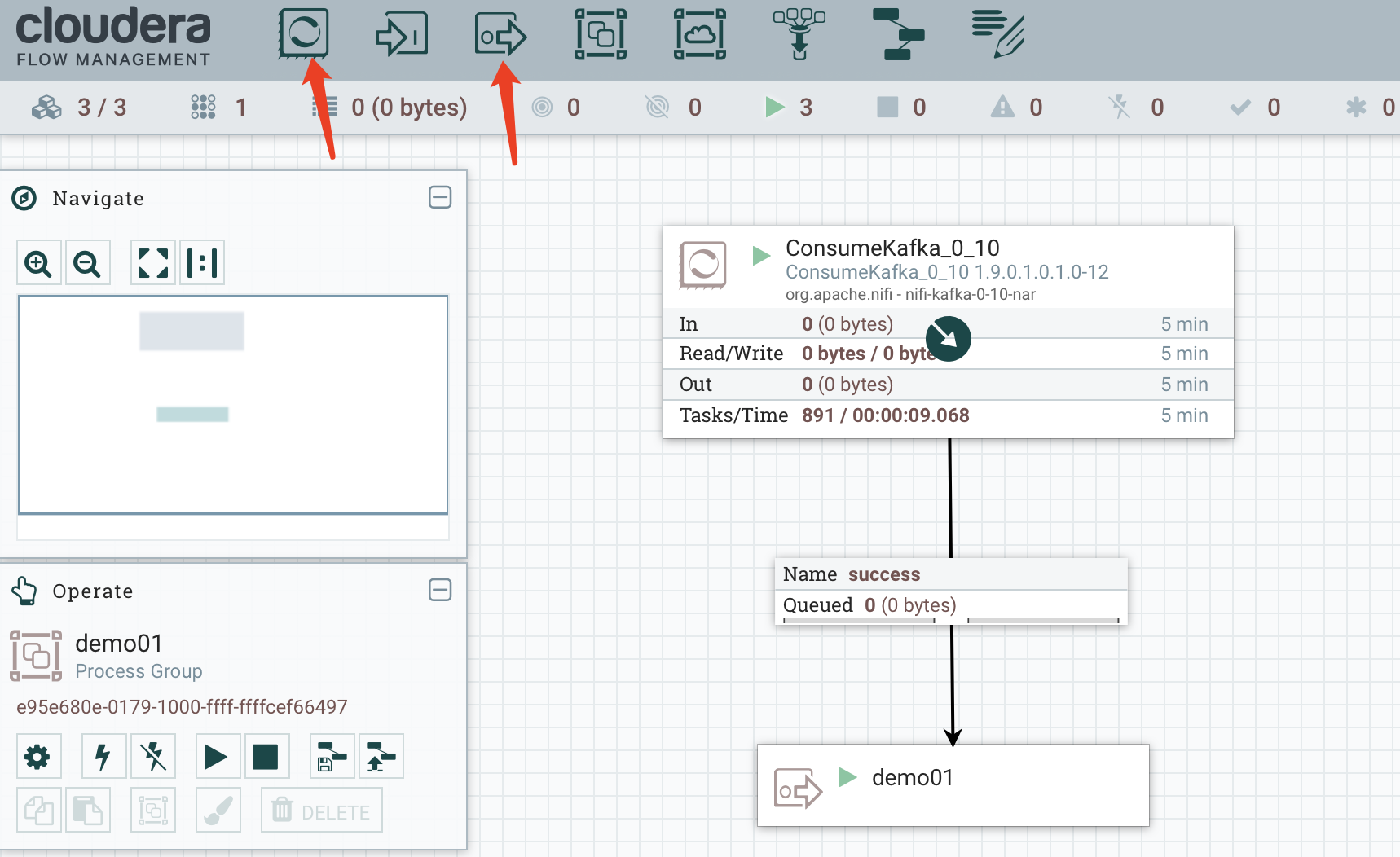The width and height of the screenshot is (1400, 857).
Task: Click the disabled components status icon
Action: [x=1120, y=107]
